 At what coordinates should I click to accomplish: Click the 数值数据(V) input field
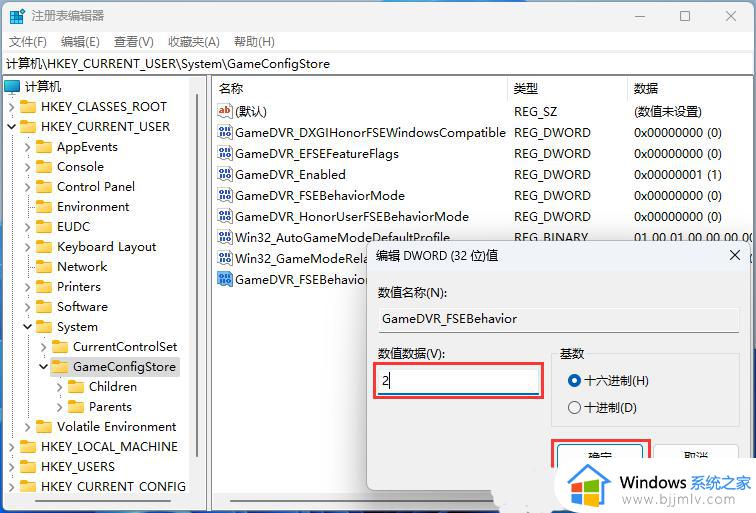(458, 381)
